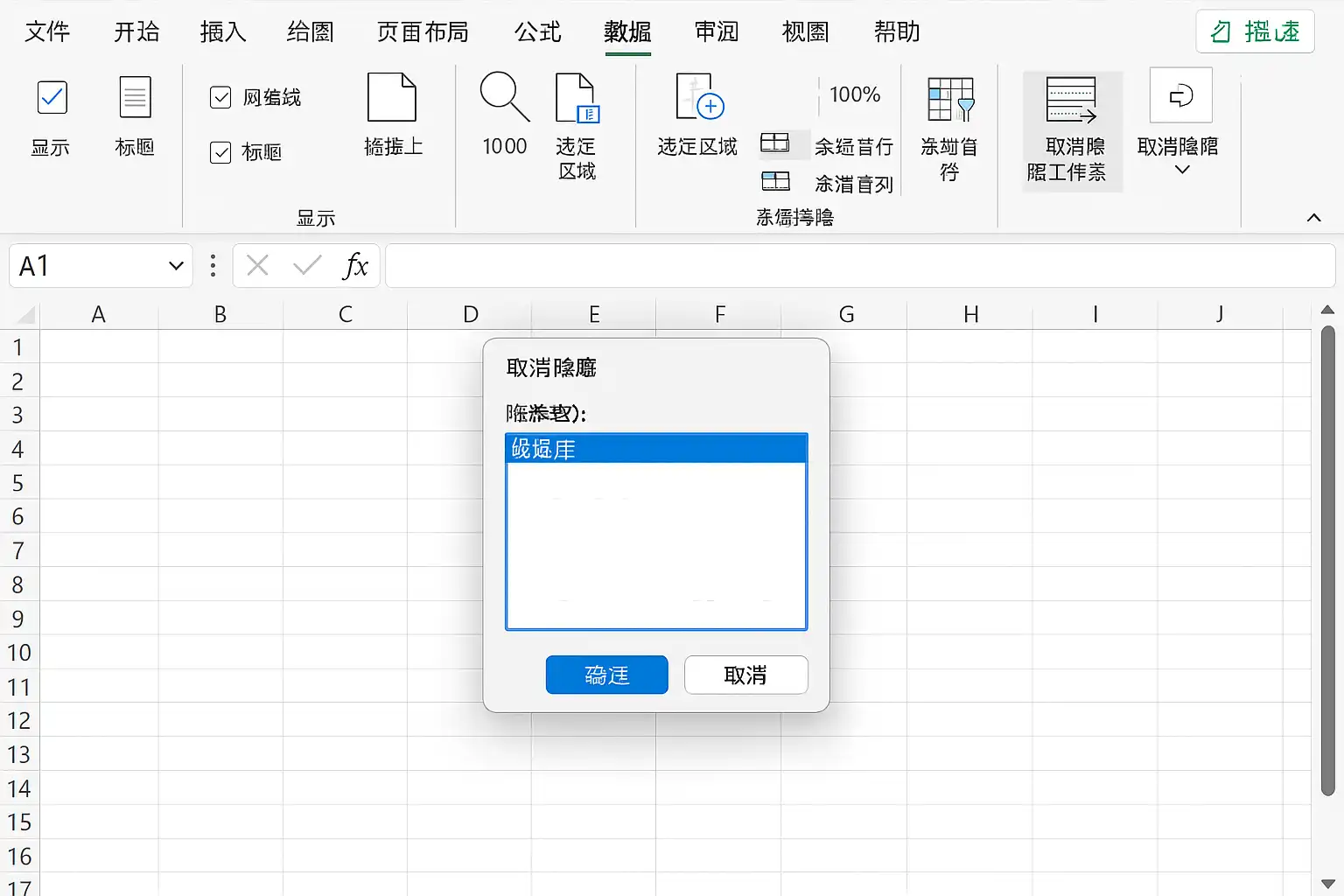The width and height of the screenshot is (1344, 896).
Task: Toggle the large checkbox above 显示
Action: click(x=52, y=97)
